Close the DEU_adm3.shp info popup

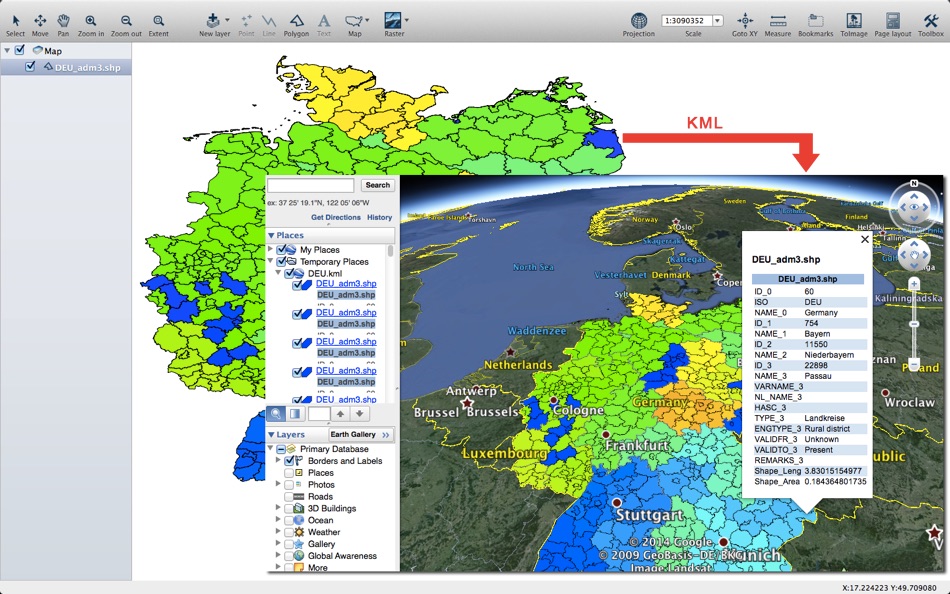click(x=865, y=239)
